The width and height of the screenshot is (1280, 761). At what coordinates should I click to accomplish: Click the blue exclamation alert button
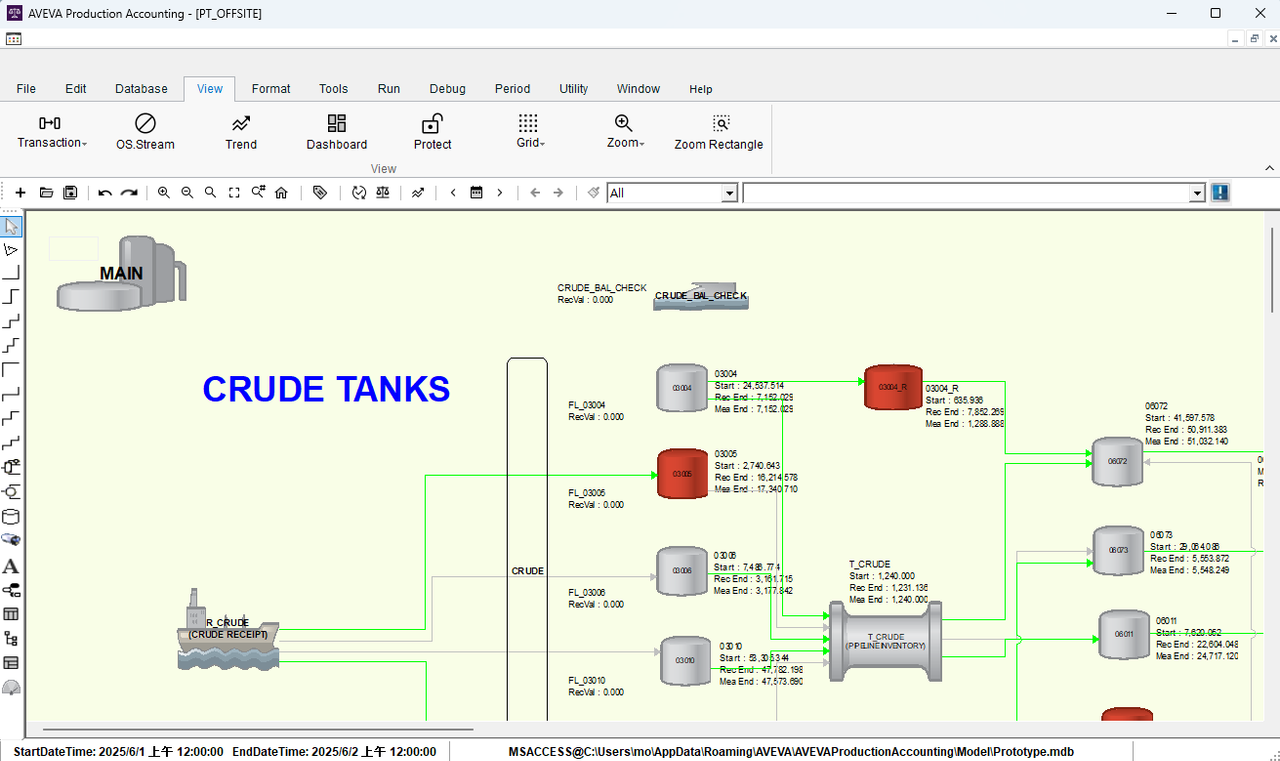tap(1220, 193)
